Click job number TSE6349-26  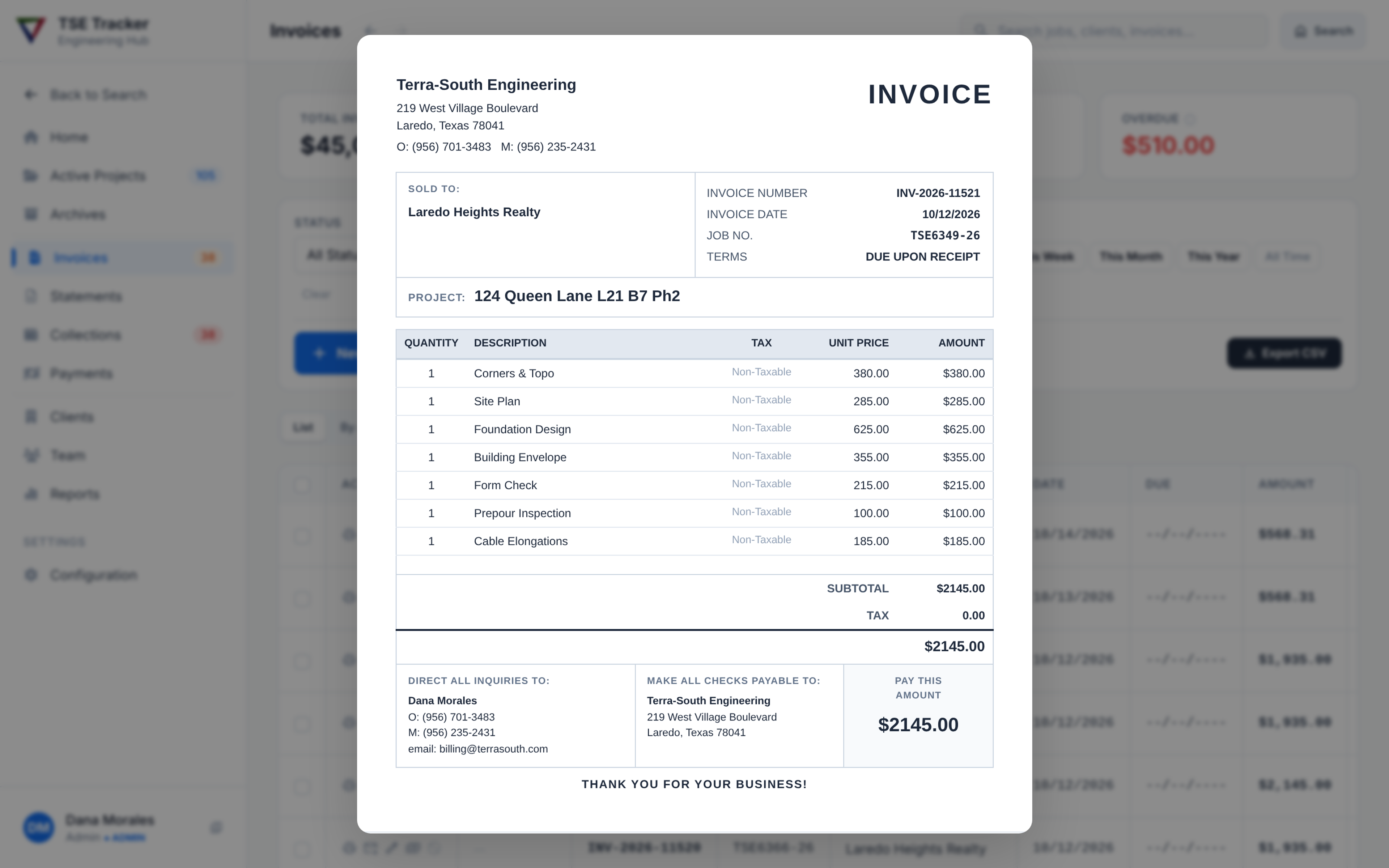[945, 235]
